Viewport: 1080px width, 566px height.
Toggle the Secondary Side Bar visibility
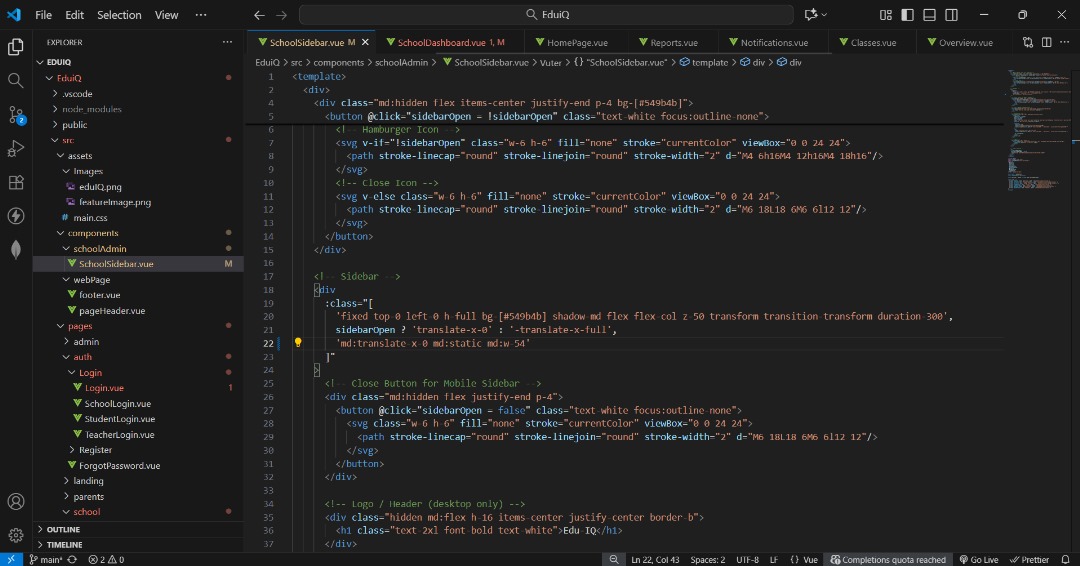pyautogui.click(x=951, y=14)
